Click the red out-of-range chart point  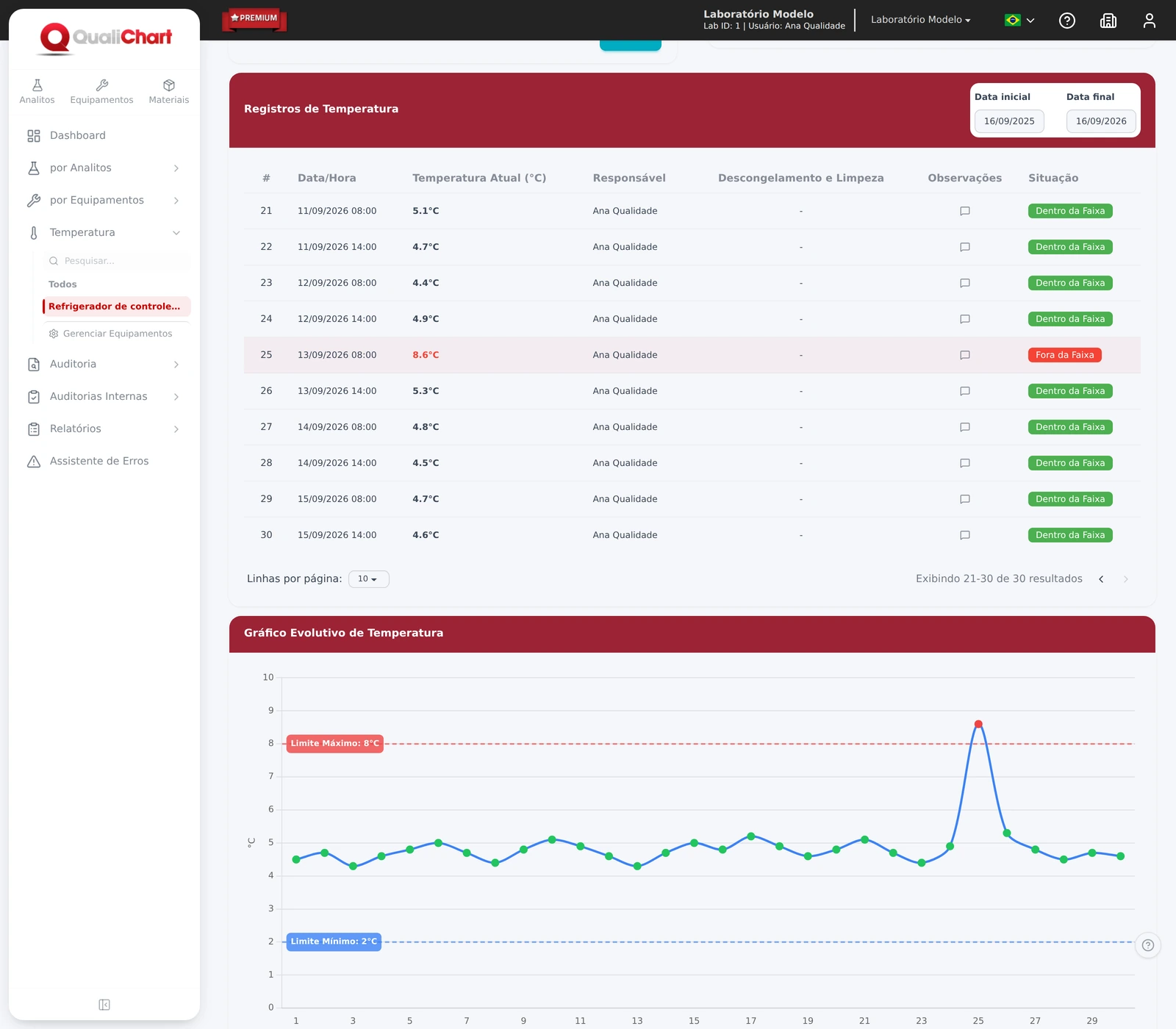tap(978, 724)
